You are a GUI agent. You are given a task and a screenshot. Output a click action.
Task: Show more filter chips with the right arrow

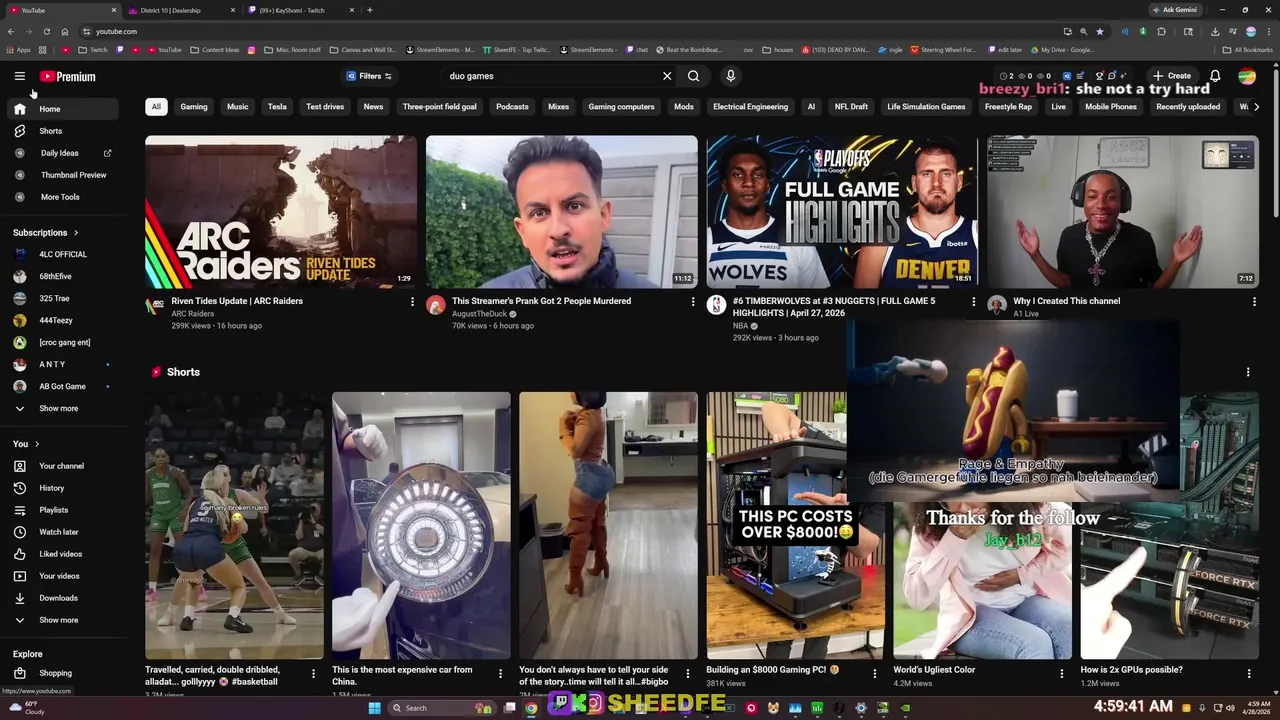point(1256,107)
